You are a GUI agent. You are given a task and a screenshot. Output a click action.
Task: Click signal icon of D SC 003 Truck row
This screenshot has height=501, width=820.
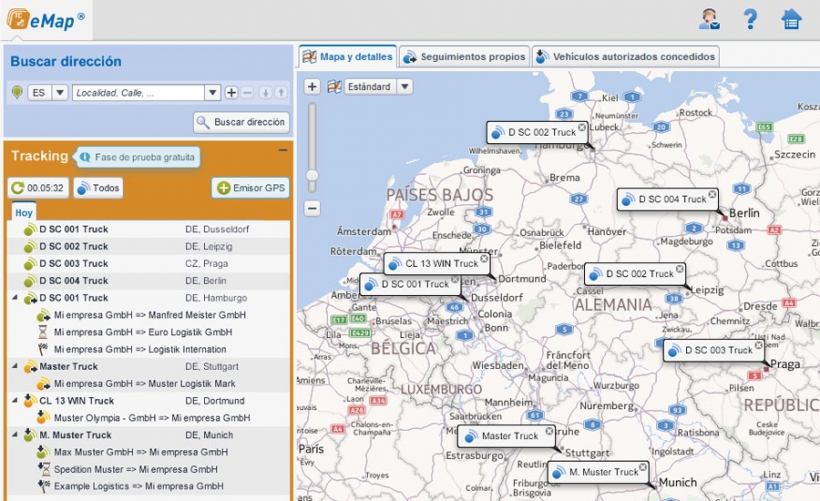pyautogui.click(x=30, y=264)
